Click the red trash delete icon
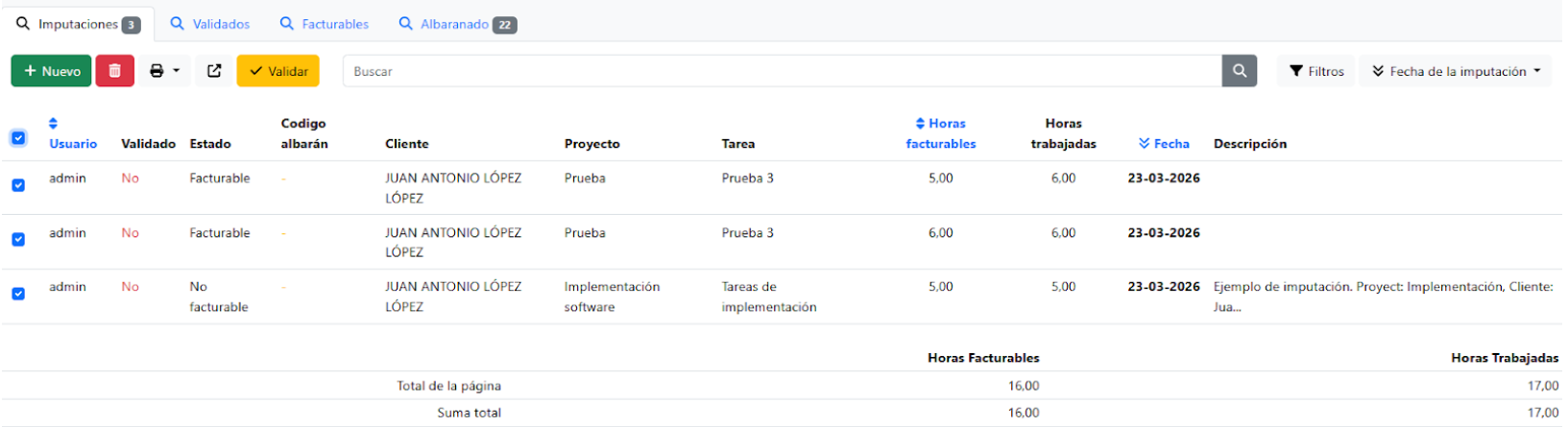The height and width of the screenshot is (427, 1568). click(114, 71)
